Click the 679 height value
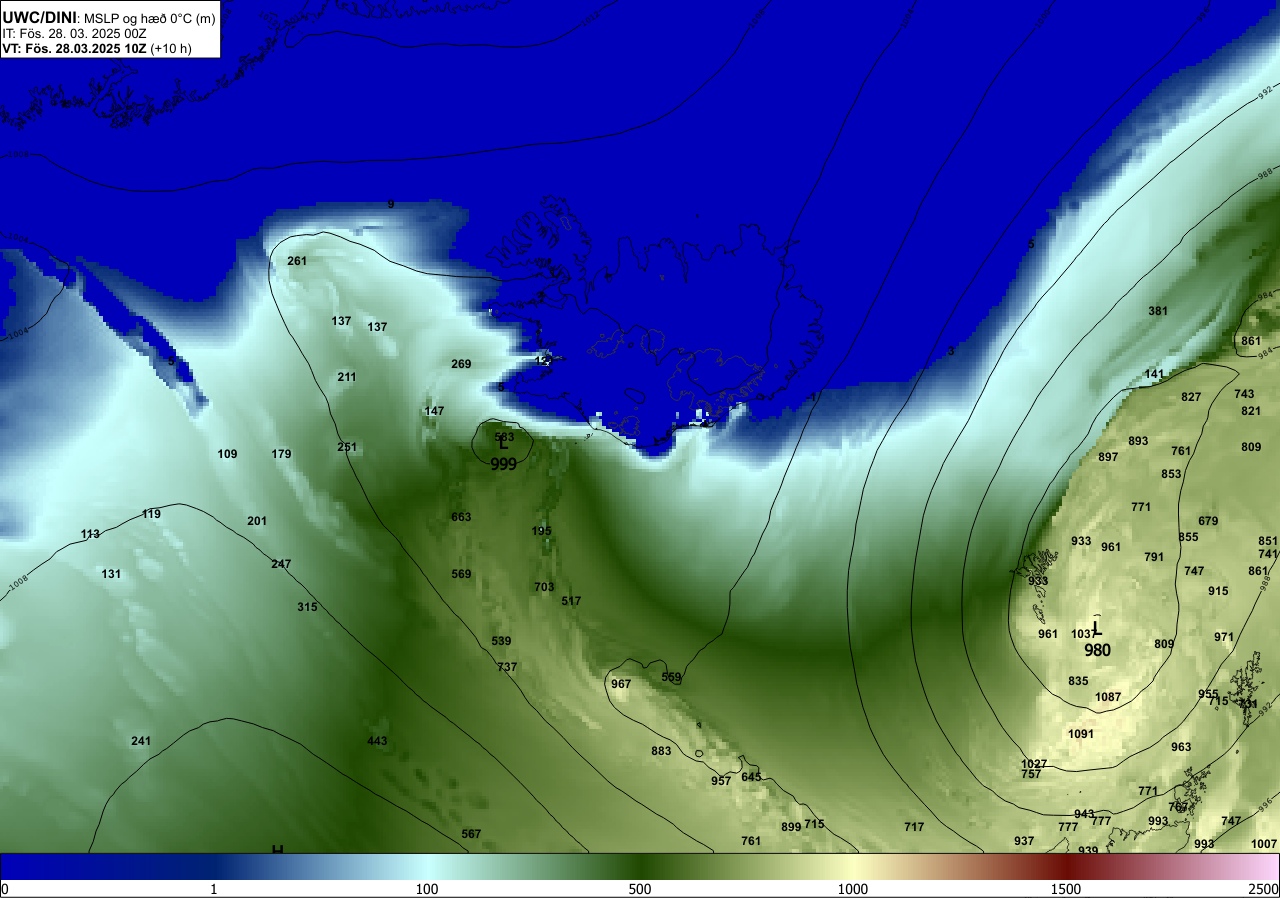Image resolution: width=1280 pixels, height=898 pixels. point(1208,521)
